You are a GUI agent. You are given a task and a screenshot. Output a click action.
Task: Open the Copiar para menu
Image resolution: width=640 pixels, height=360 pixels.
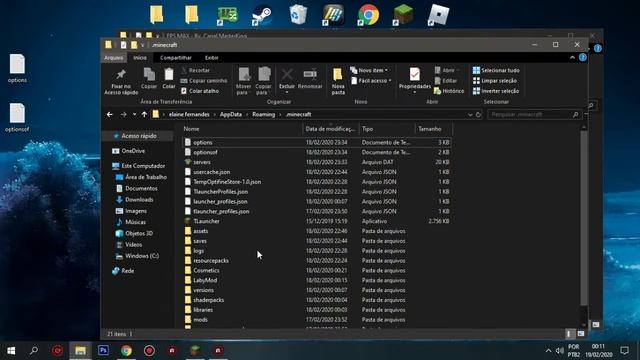264,82
